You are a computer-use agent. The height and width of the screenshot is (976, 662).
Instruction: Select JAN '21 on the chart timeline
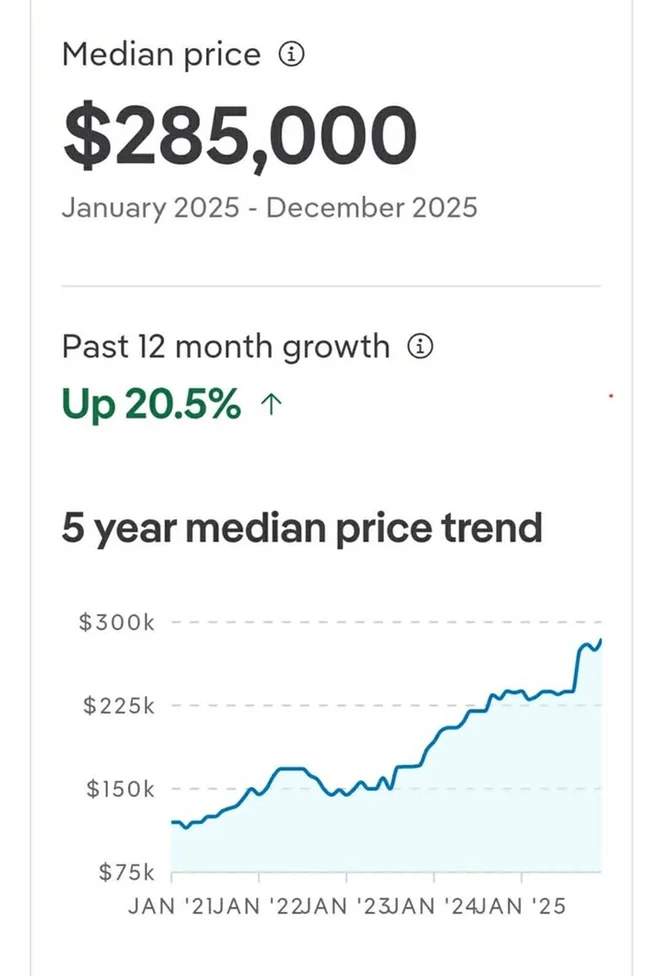point(172,908)
